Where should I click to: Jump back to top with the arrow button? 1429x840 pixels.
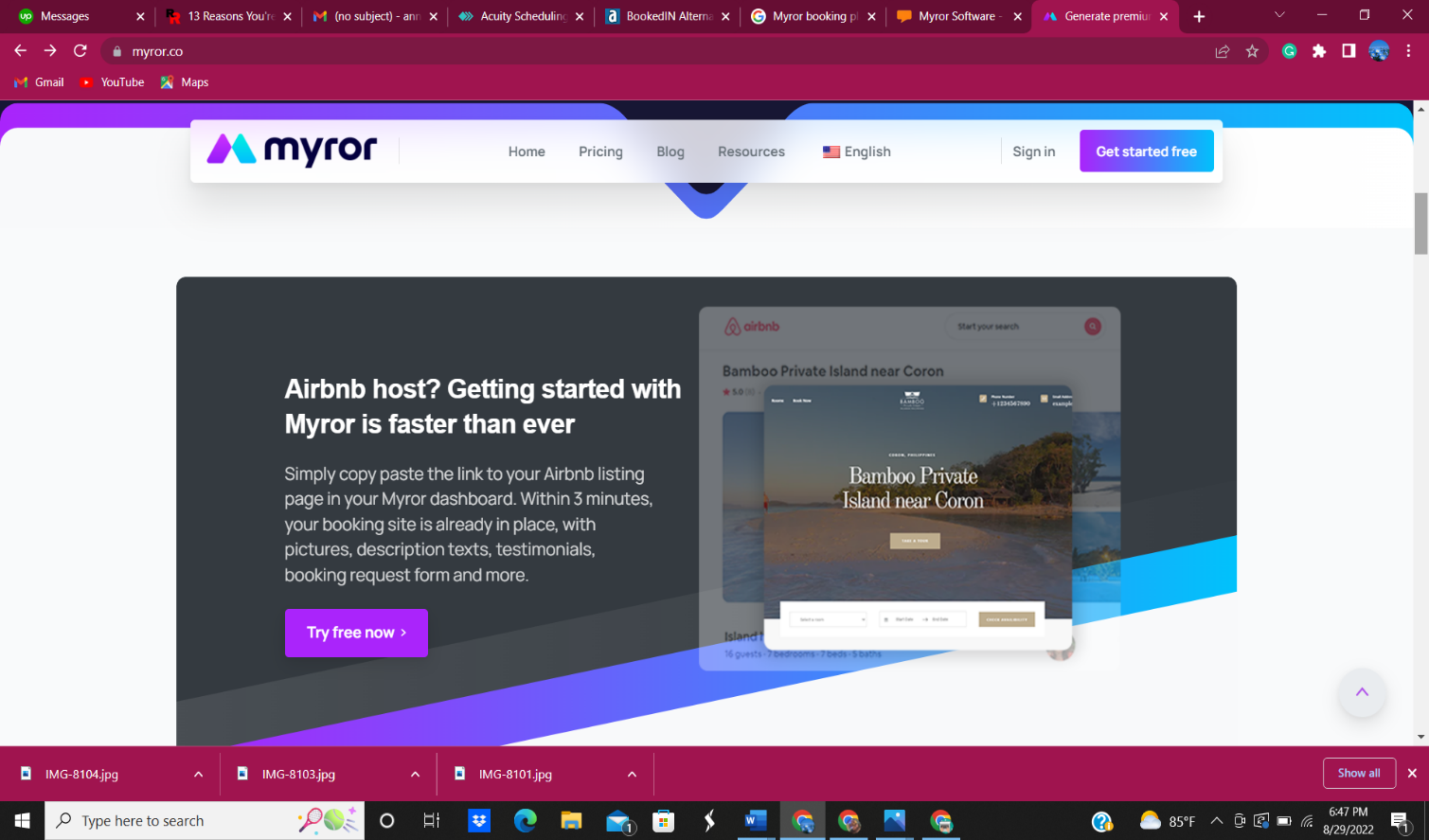pos(1362,692)
